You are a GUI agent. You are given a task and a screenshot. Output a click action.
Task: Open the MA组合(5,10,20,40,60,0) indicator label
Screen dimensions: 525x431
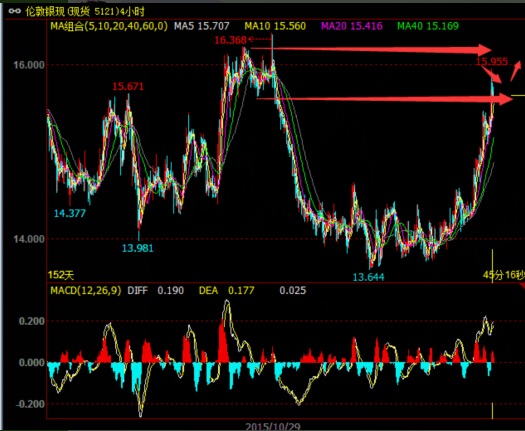[109, 26]
